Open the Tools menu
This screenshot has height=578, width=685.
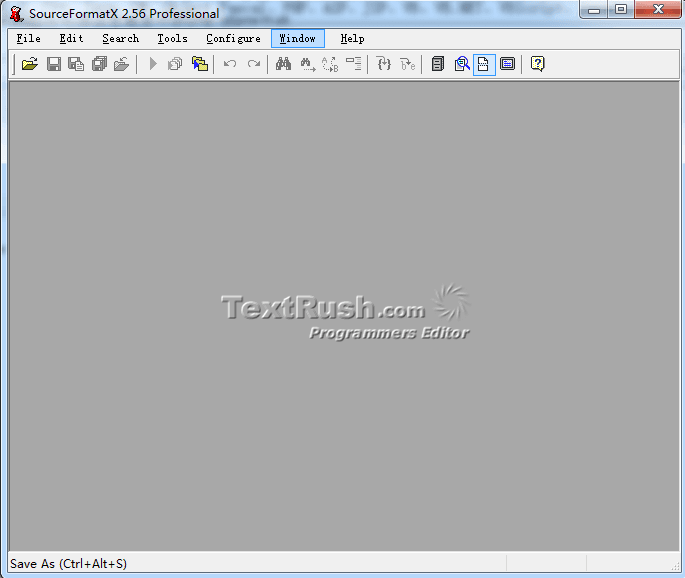click(x=173, y=38)
